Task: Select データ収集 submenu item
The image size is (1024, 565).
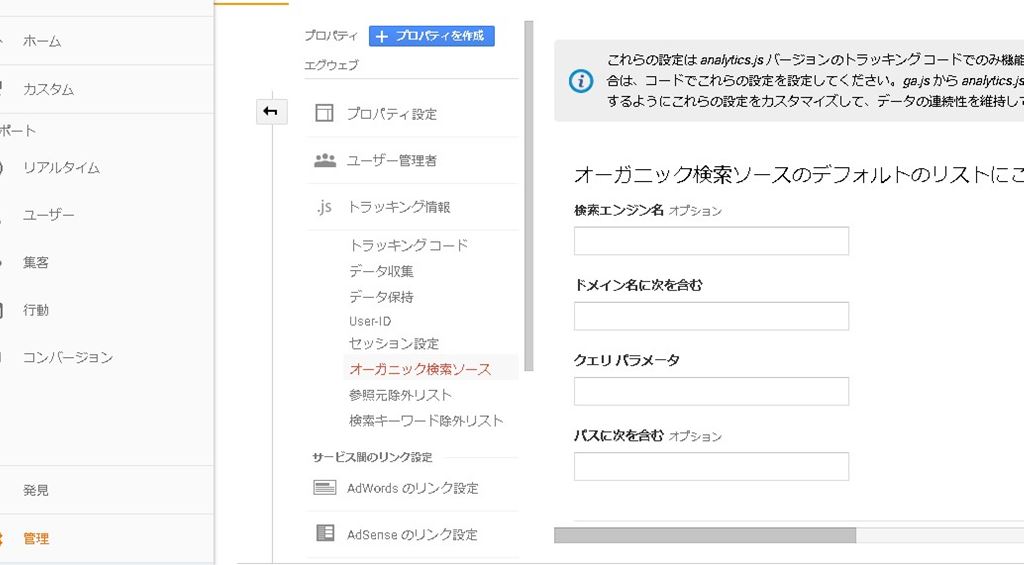Action: coord(381,271)
